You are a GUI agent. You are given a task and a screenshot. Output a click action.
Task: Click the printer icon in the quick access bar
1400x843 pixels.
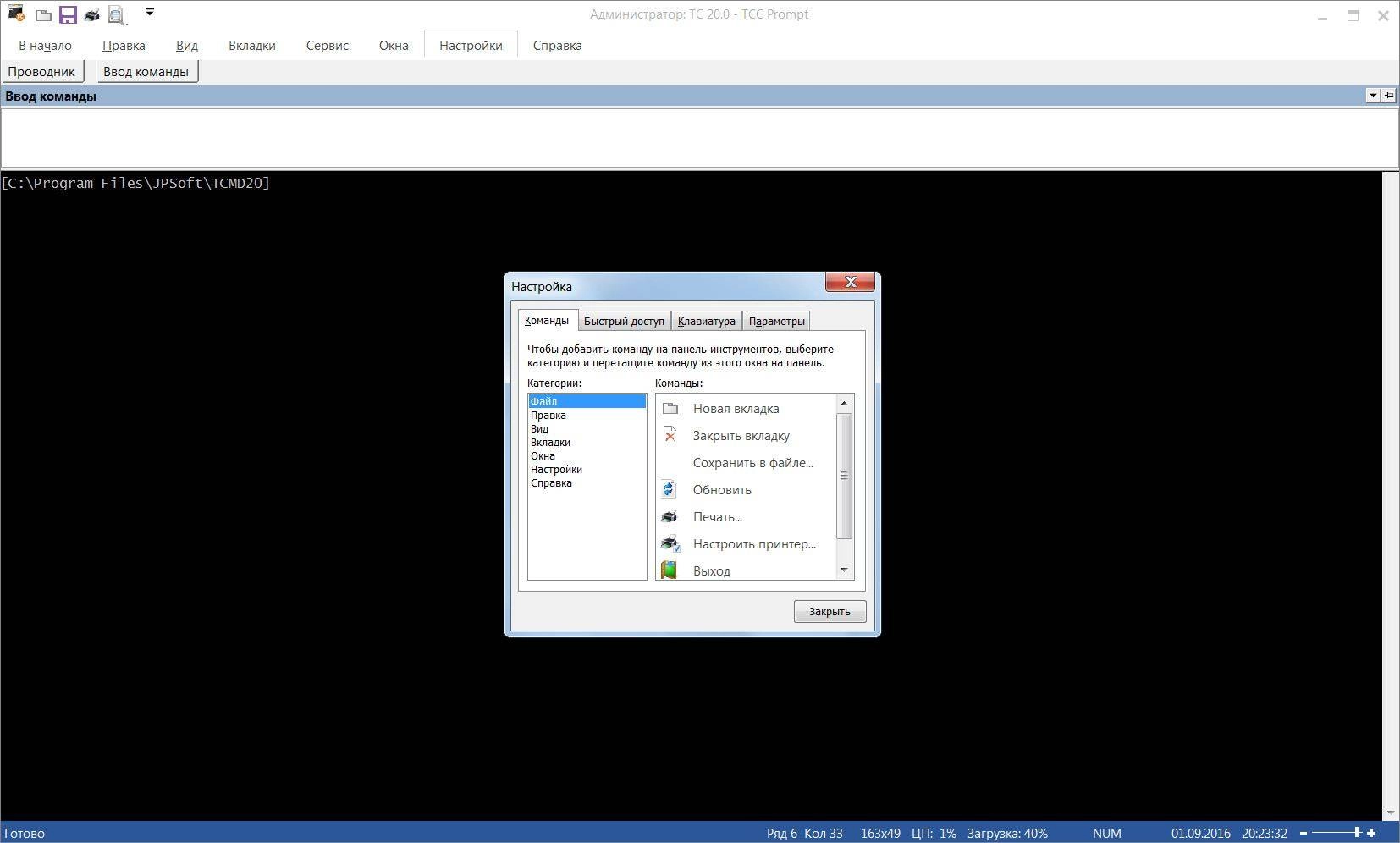91,15
